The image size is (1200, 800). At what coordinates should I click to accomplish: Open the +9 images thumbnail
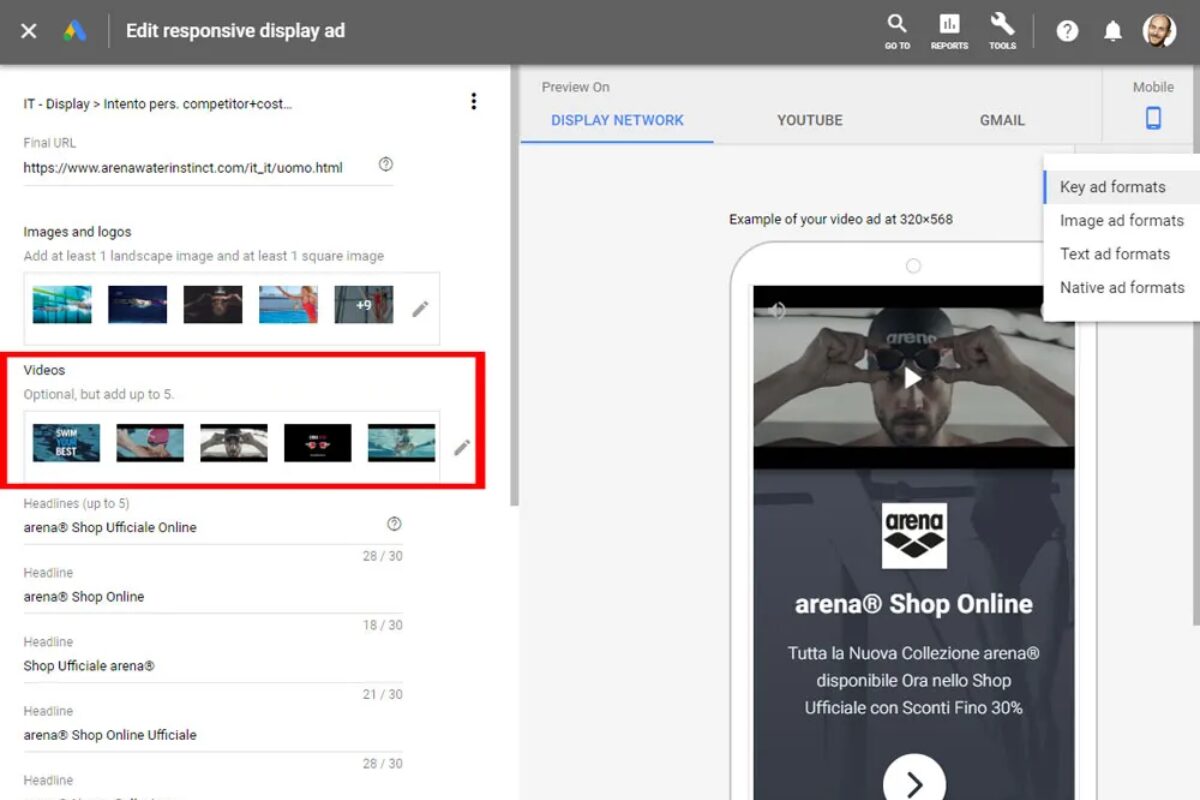pyautogui.click(x=364, y=307)
